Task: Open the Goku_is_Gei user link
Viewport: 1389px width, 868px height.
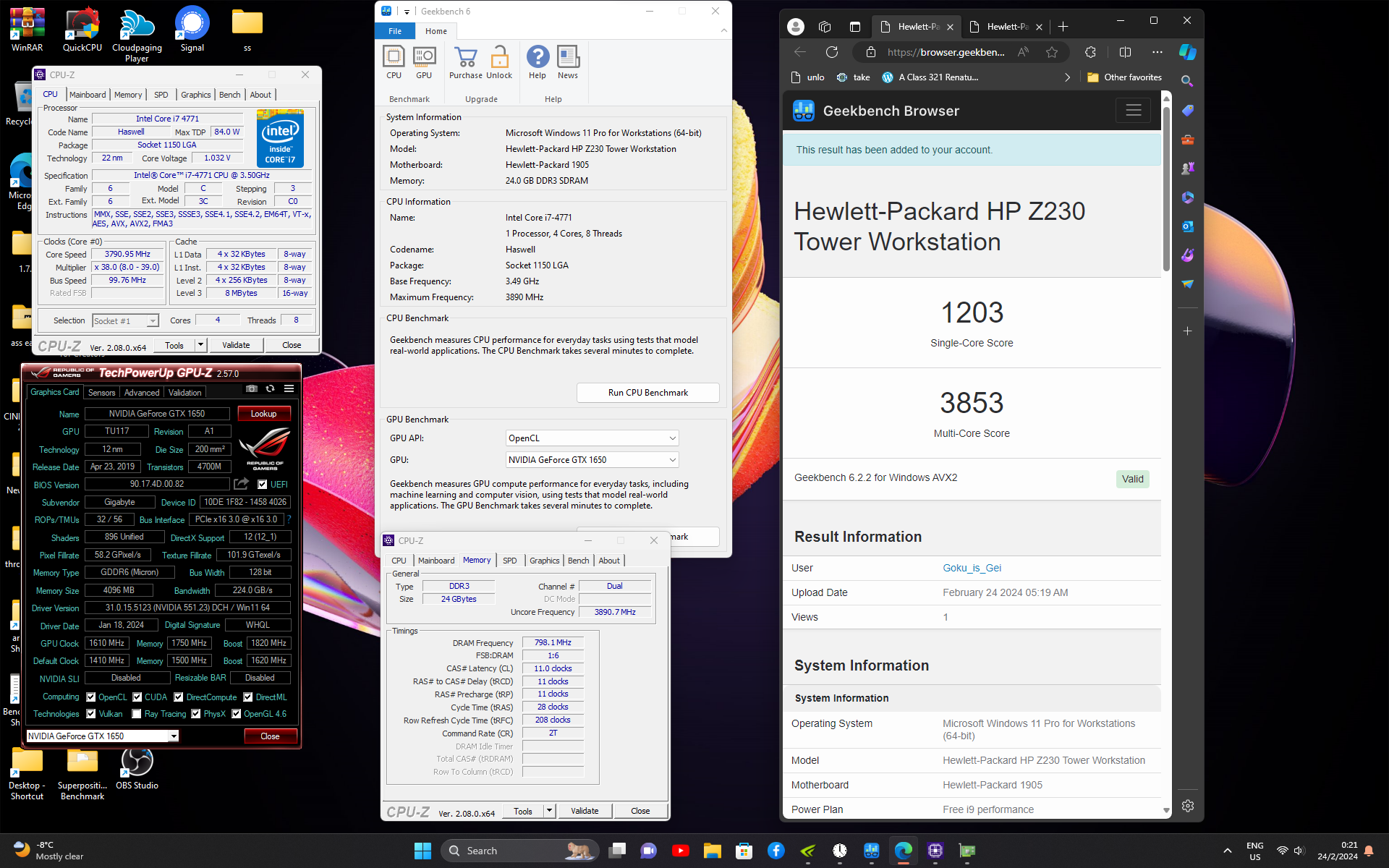Action: pos(972,568)
